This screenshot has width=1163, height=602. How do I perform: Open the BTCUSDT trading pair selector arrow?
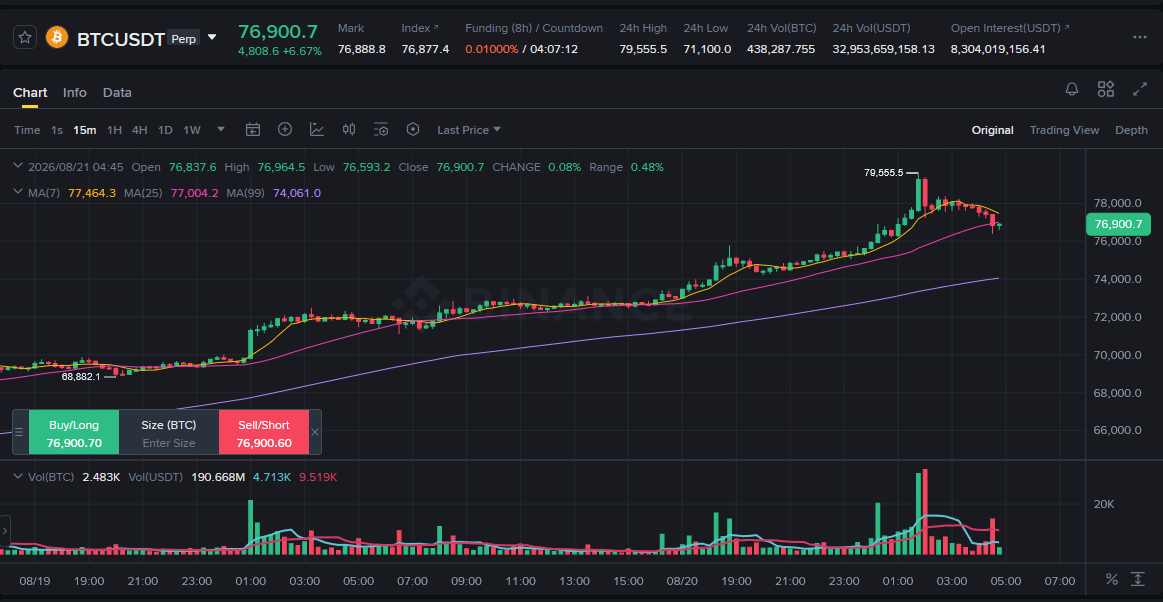212,37
